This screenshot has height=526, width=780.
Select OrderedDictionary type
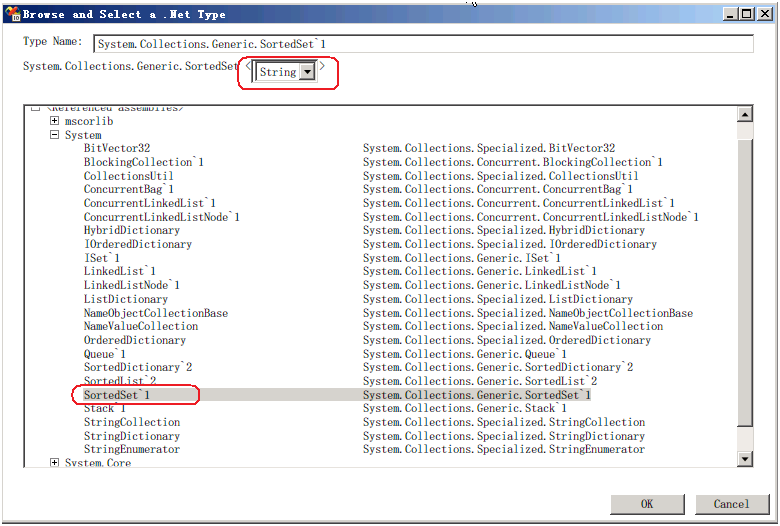(135, 340)
